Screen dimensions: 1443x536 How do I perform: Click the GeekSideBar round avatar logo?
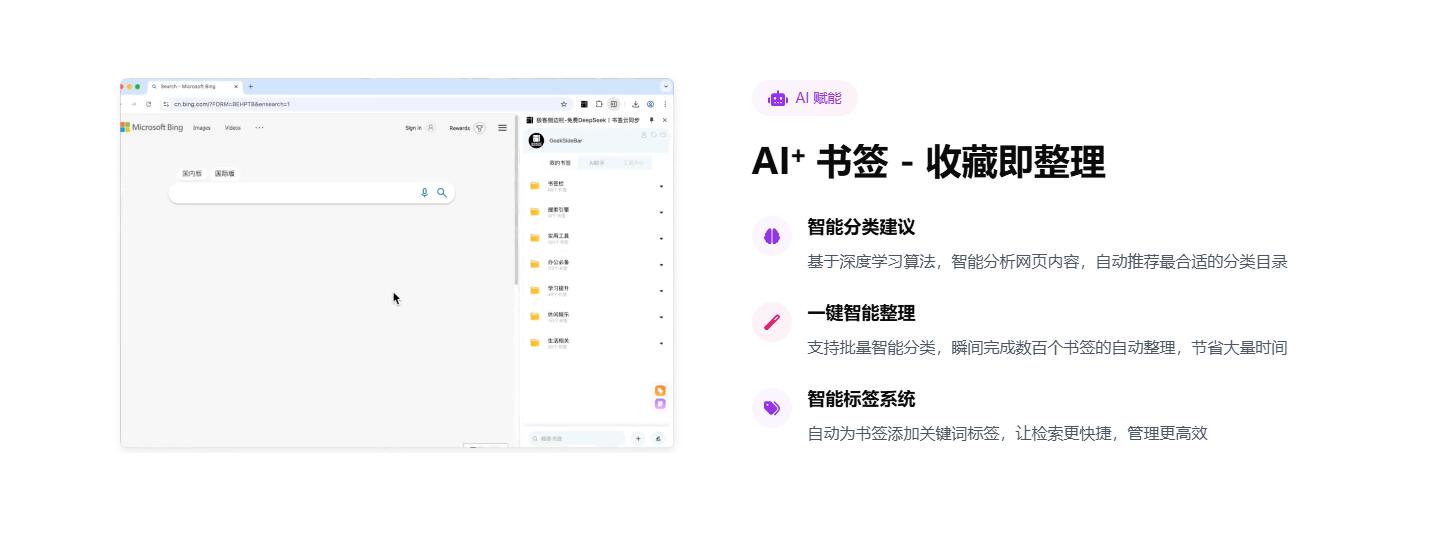click(537, 141)
